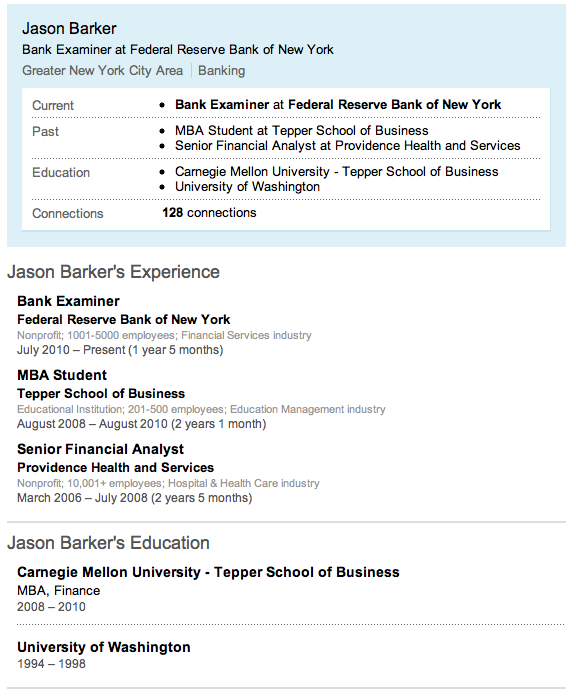Click MBA Student title under Experience

tap(62, 375)
